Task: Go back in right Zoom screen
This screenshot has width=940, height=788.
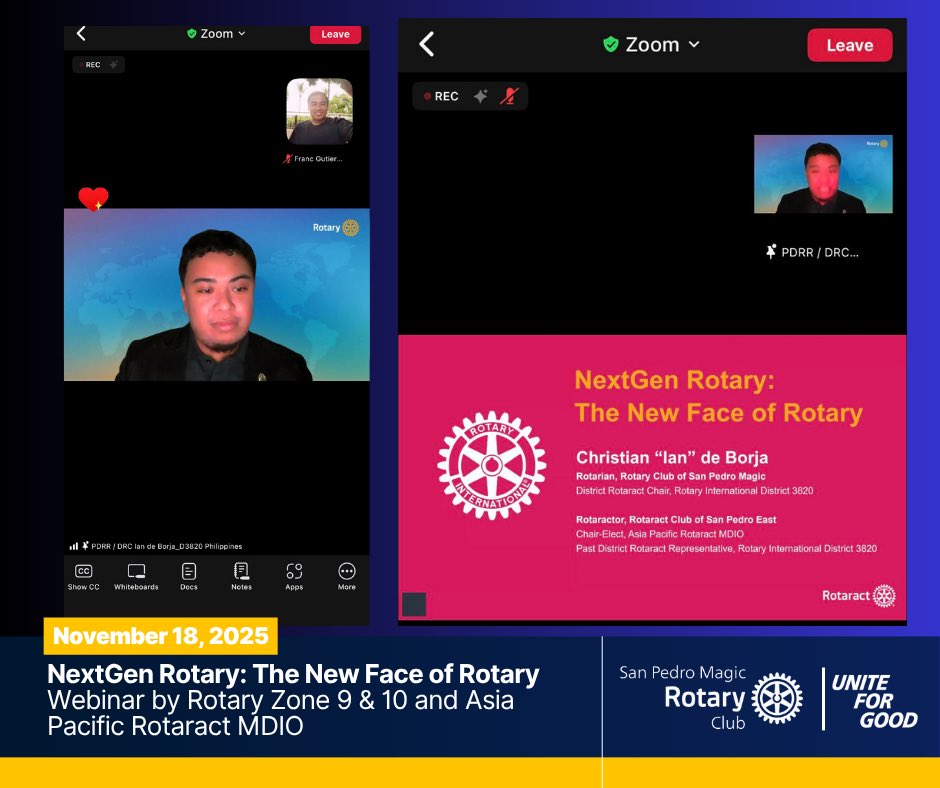Action: 426,44
